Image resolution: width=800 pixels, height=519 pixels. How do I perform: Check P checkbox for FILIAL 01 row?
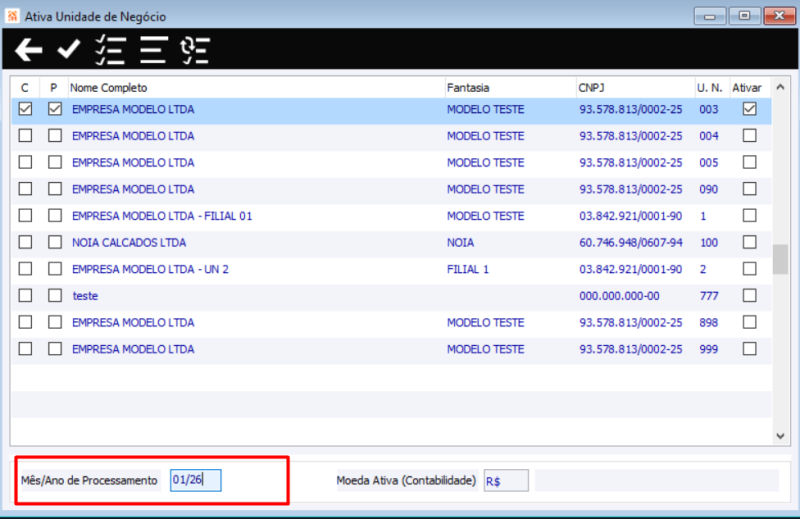55,216
